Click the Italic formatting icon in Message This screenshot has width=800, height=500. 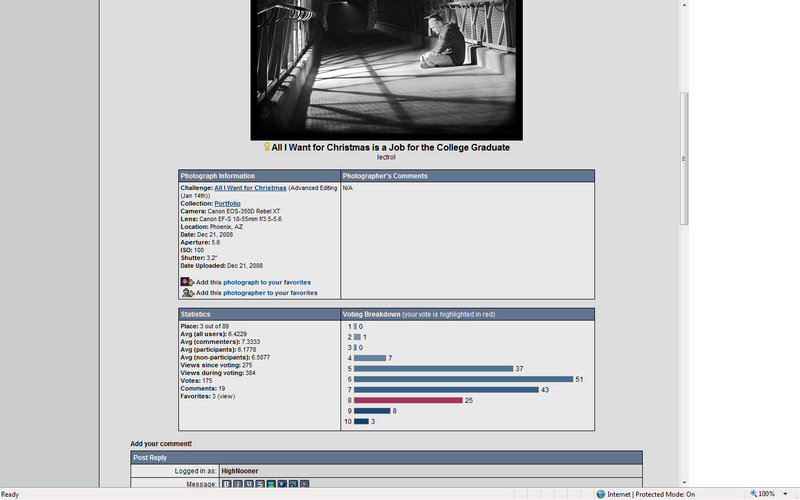coord(237,484)
